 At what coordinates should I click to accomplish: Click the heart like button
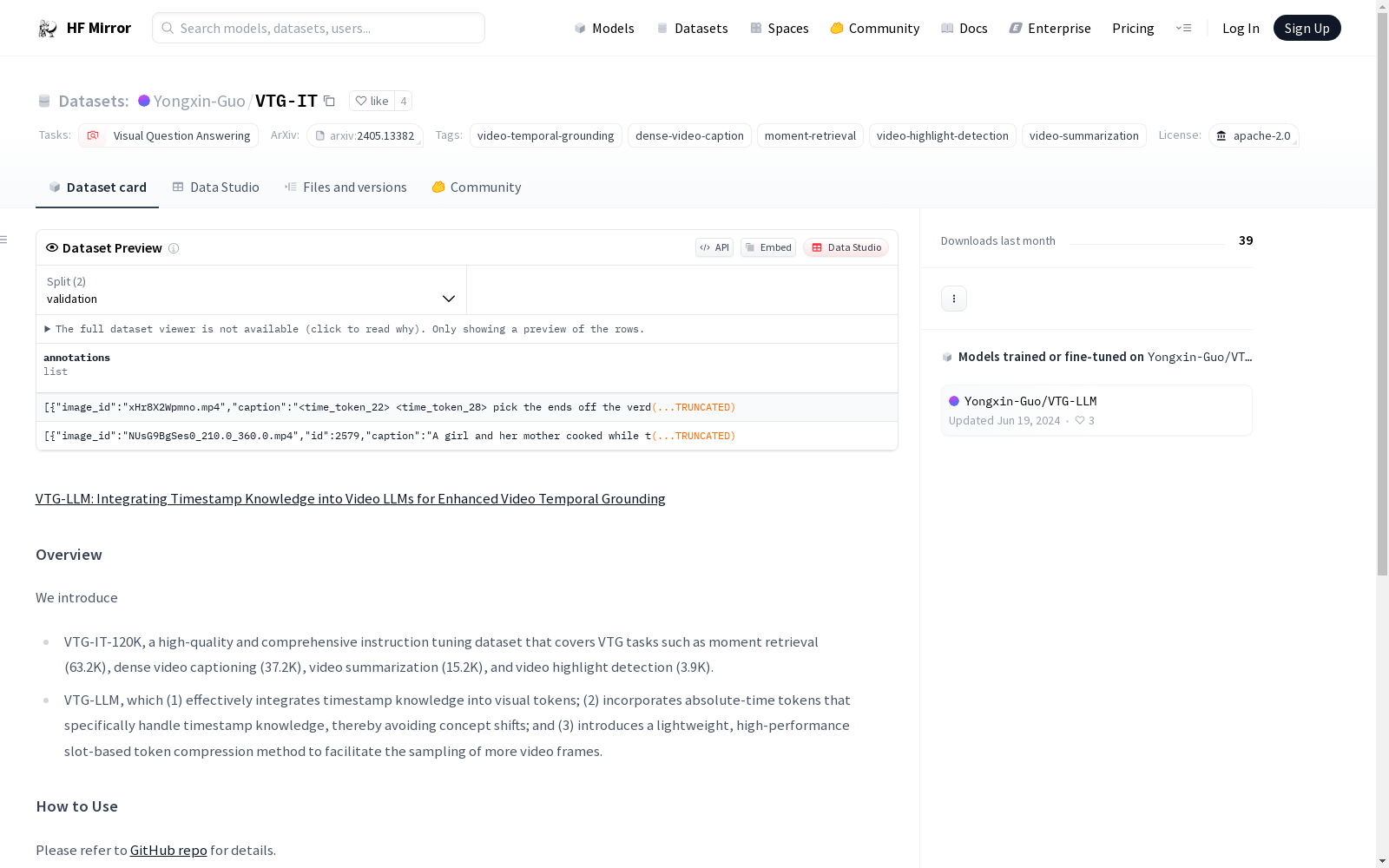click(372, 101)
